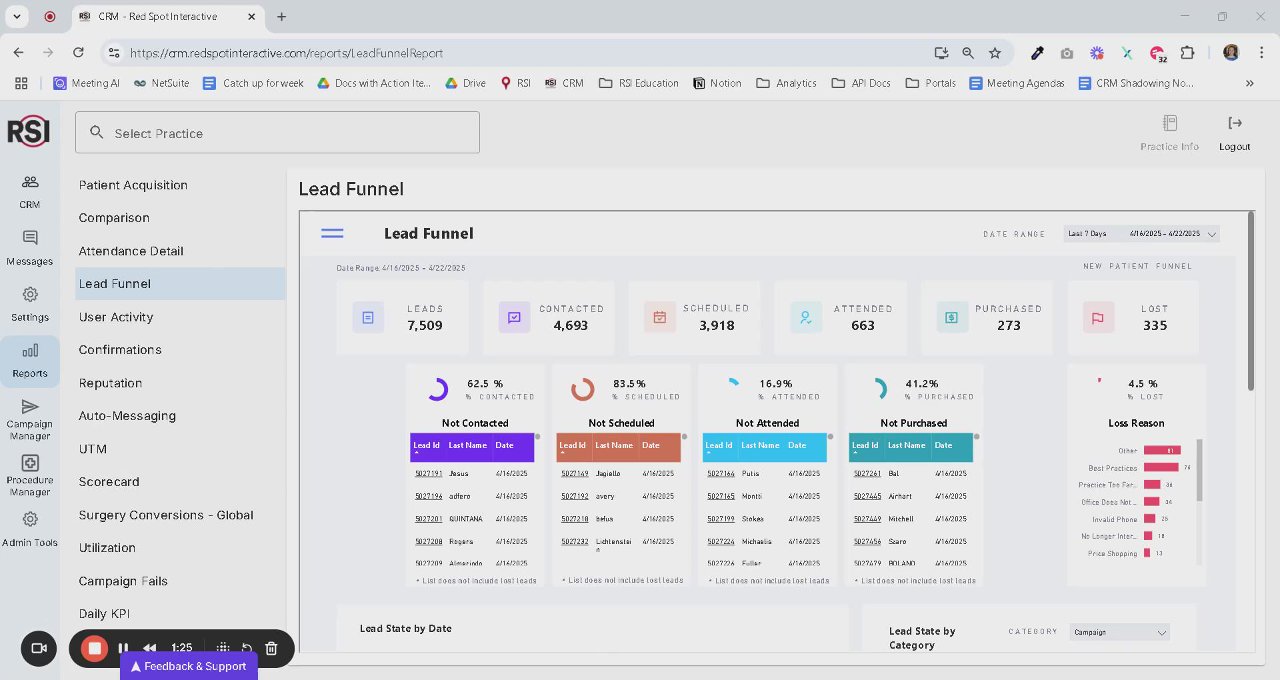The image size is (1280, 680).
Task: Sort Not Contacted by Lead Id
Action: pos(426,445)
